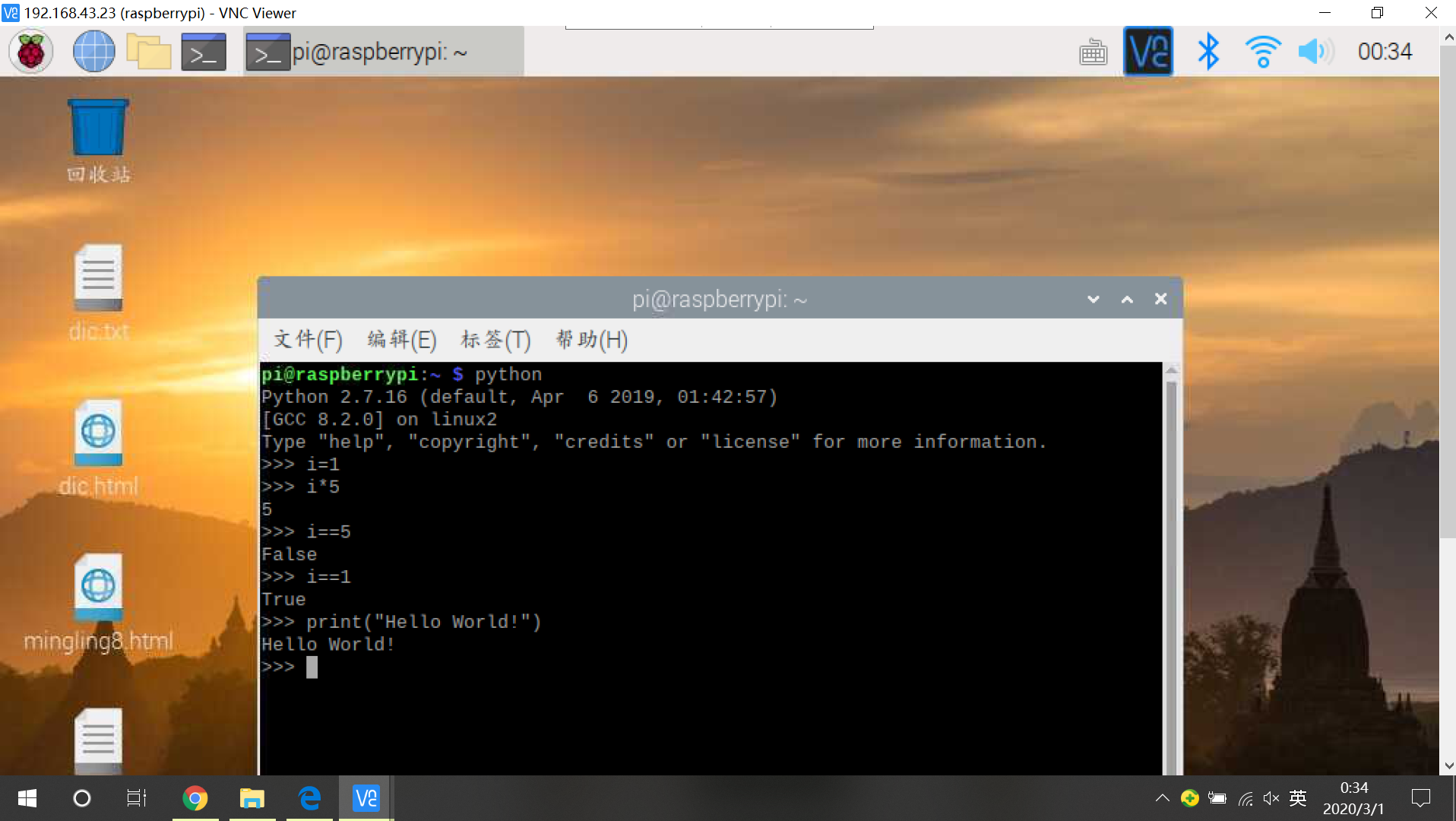Open the 编辑(E) menu in the terminal
The width and height of the screenshot is (1456, 821).
(402, 339)
